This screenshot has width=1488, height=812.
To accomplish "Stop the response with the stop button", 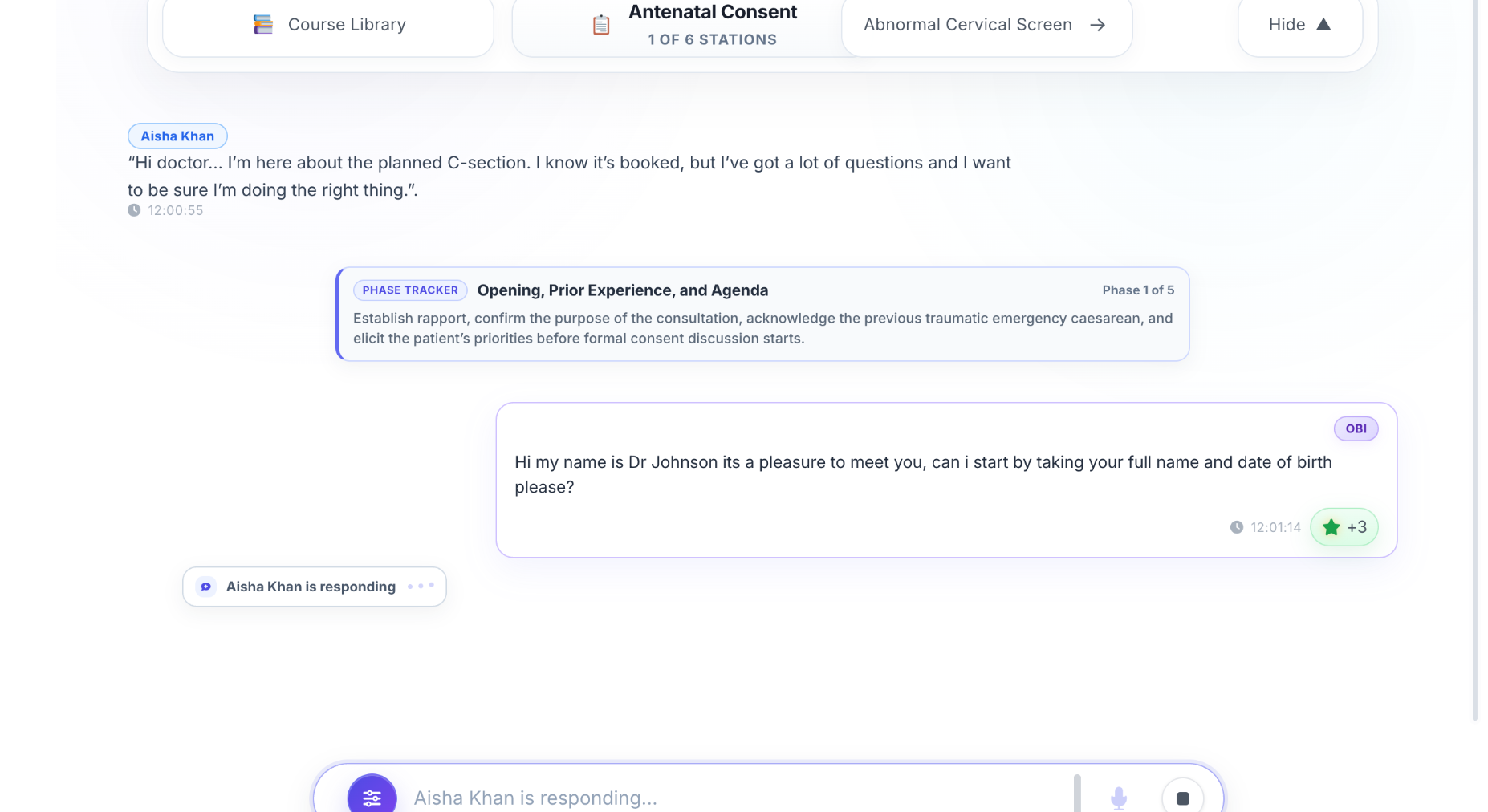I will (x=1182, y=798).
